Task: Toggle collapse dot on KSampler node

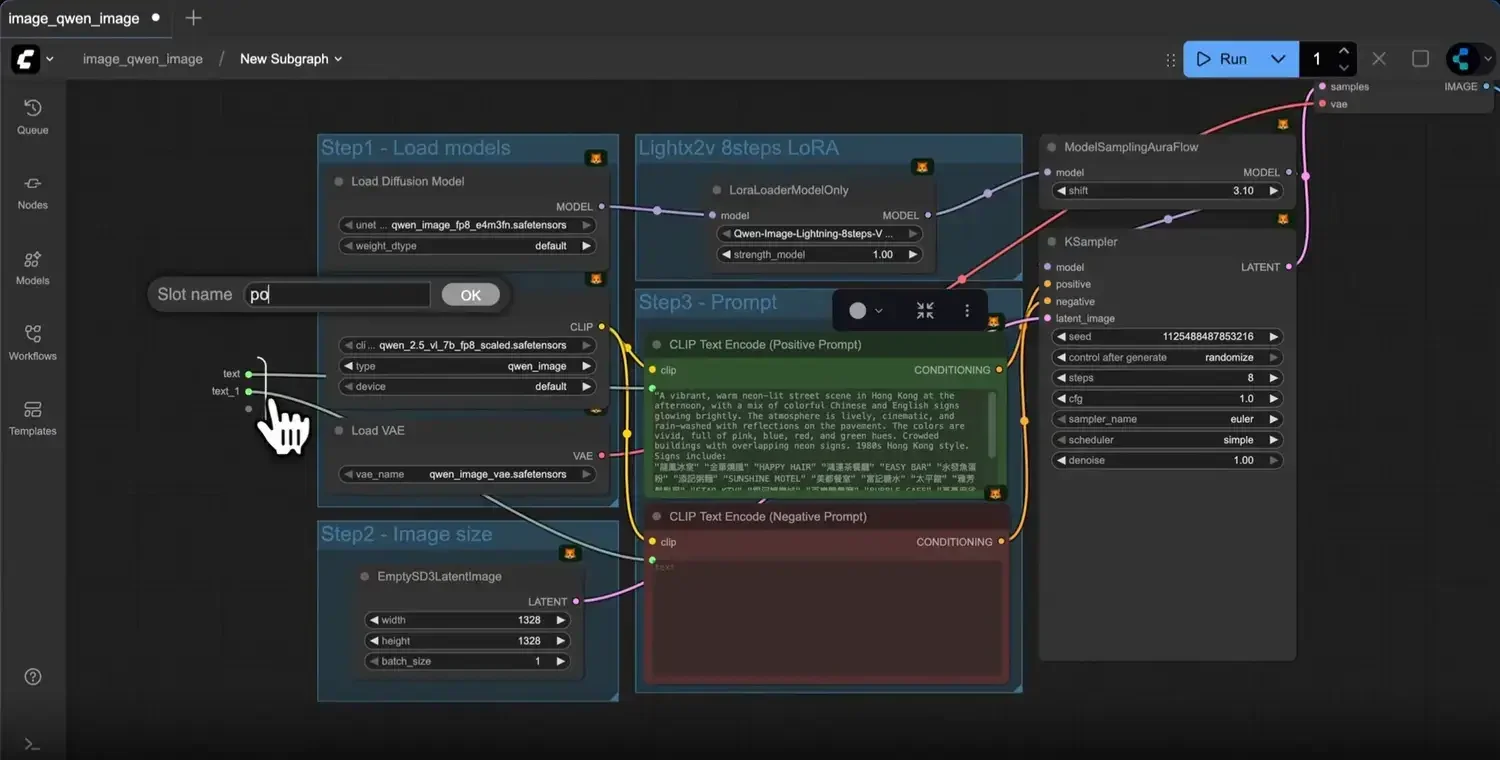Action: tap(1052, 242)
